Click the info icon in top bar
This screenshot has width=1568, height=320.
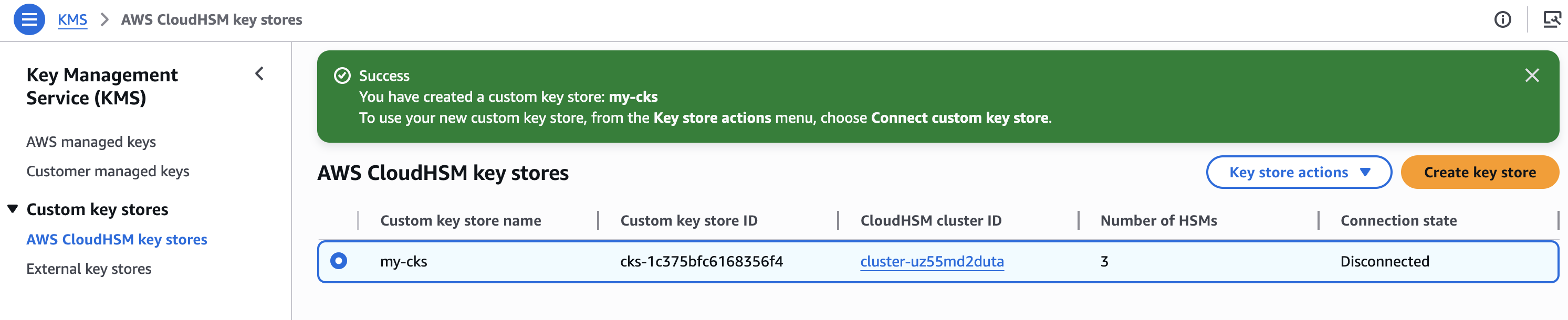(x=1502, y=19)
